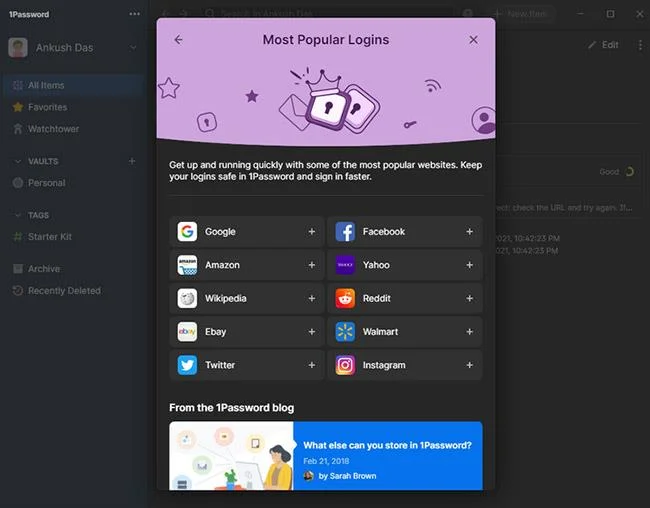Add a Facebook login with its plus
The height and width of the screenshot is (508, 650).
tap(469, 231)
